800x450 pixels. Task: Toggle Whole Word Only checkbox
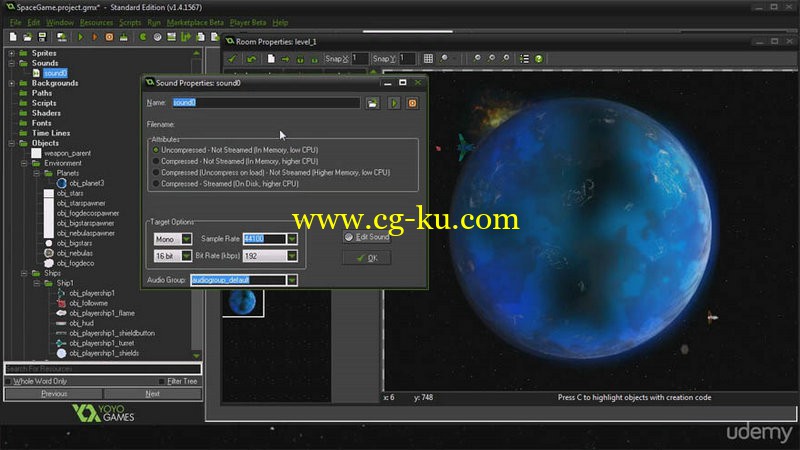(8, 381)
